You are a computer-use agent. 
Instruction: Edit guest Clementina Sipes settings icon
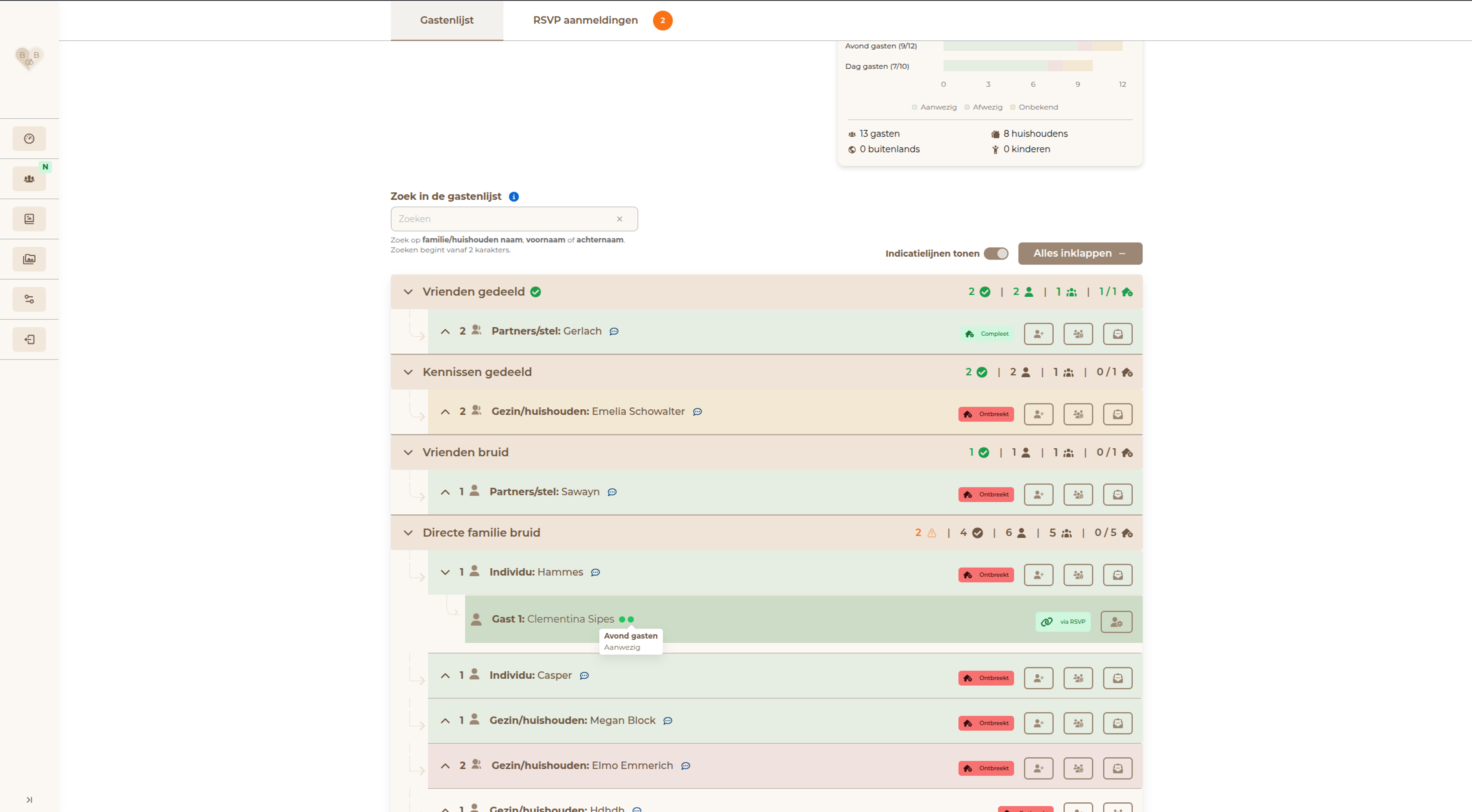coord(1116,622)
